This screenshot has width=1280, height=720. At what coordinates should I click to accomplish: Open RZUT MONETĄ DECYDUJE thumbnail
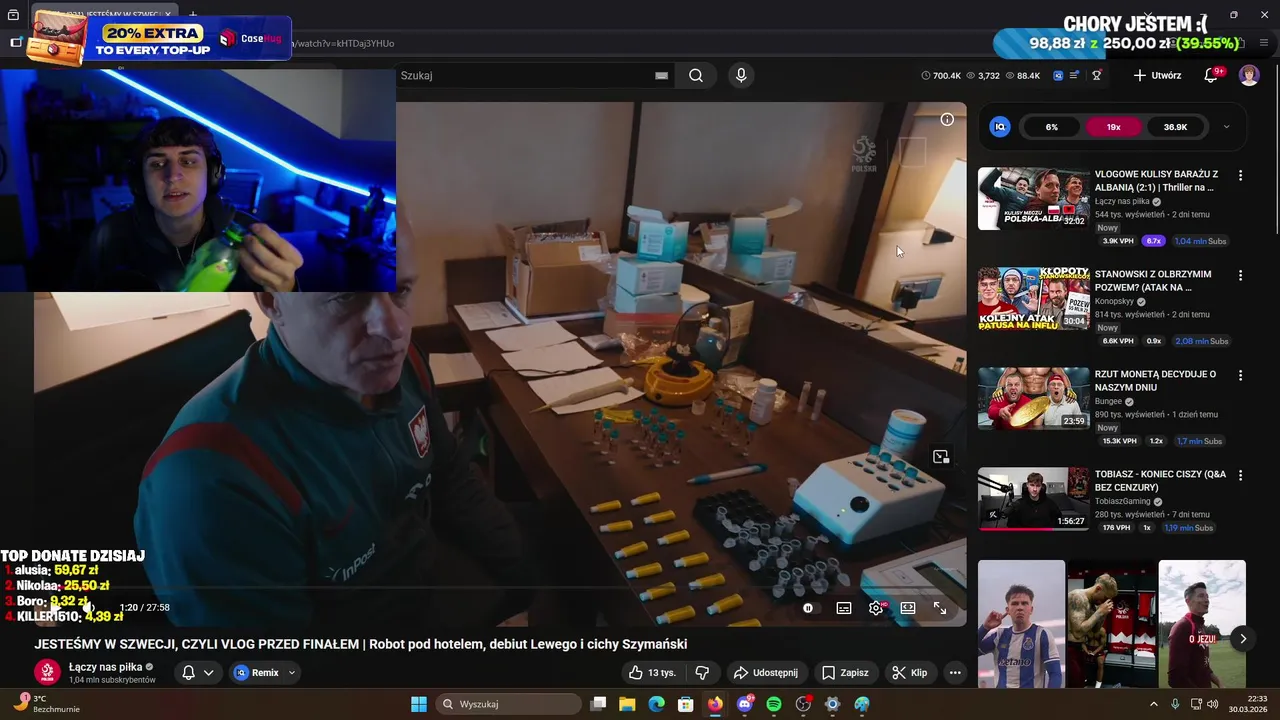click(1033, 398)
